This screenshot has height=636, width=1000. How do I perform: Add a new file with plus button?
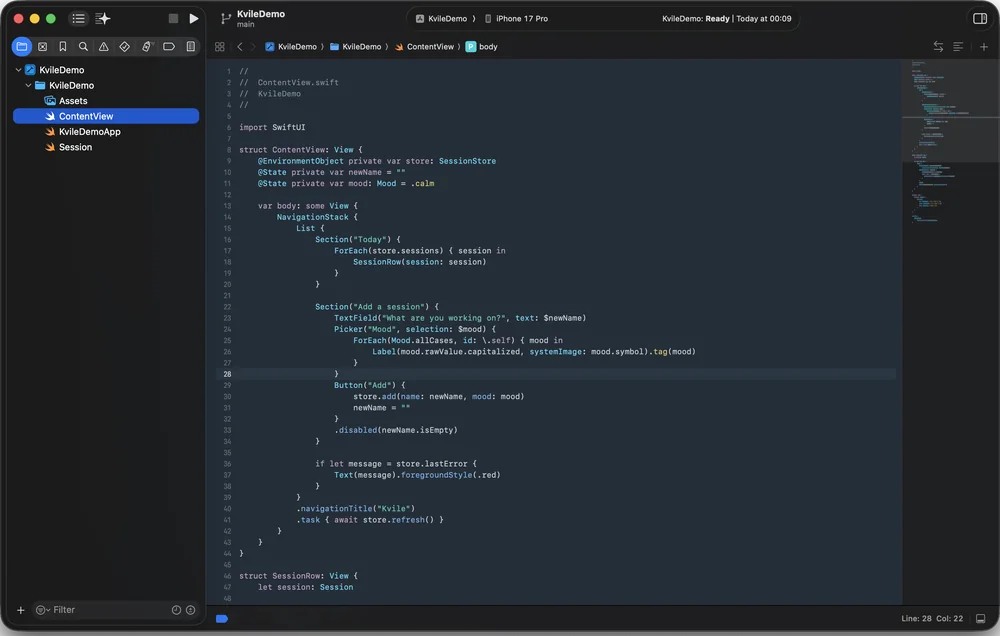20,610
